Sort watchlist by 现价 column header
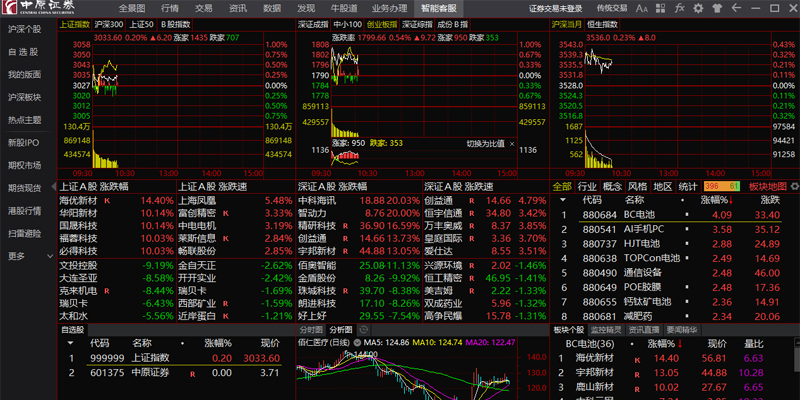 coord(270,343)
